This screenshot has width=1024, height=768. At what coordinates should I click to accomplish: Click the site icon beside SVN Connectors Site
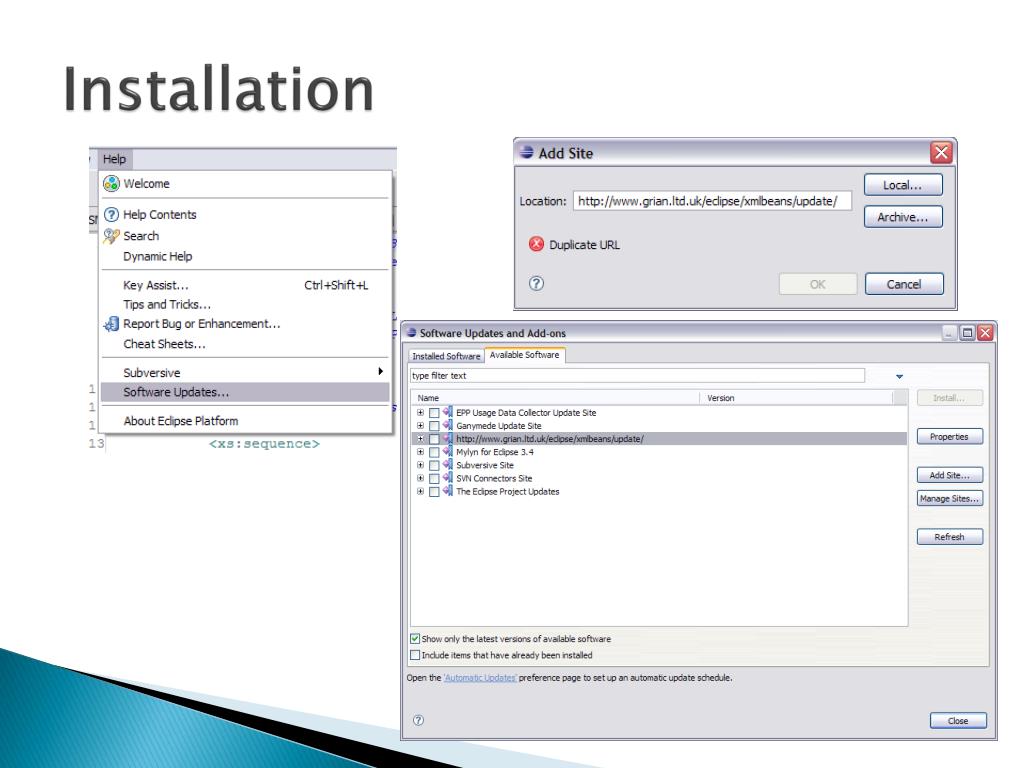coord(447,478)
